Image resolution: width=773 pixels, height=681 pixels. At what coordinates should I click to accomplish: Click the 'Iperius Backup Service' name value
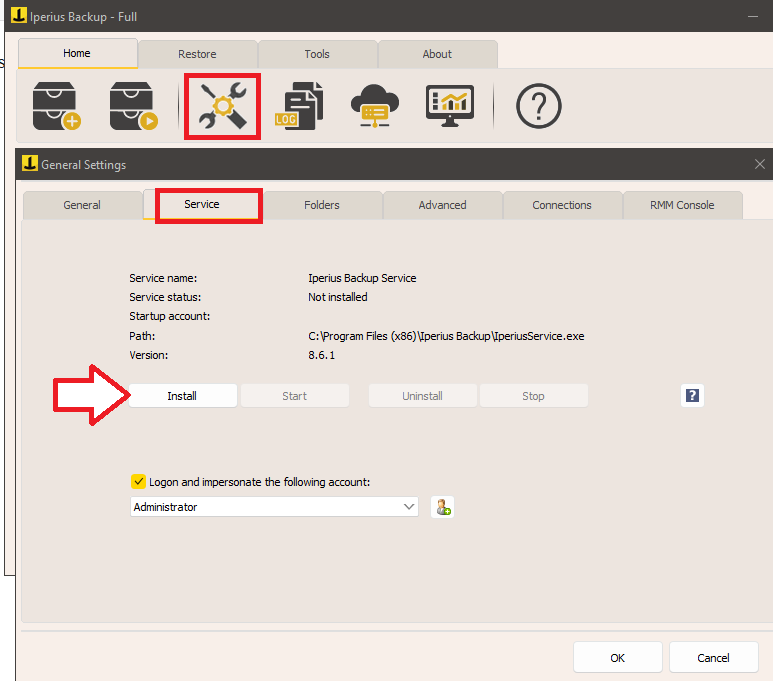point(362,278)
